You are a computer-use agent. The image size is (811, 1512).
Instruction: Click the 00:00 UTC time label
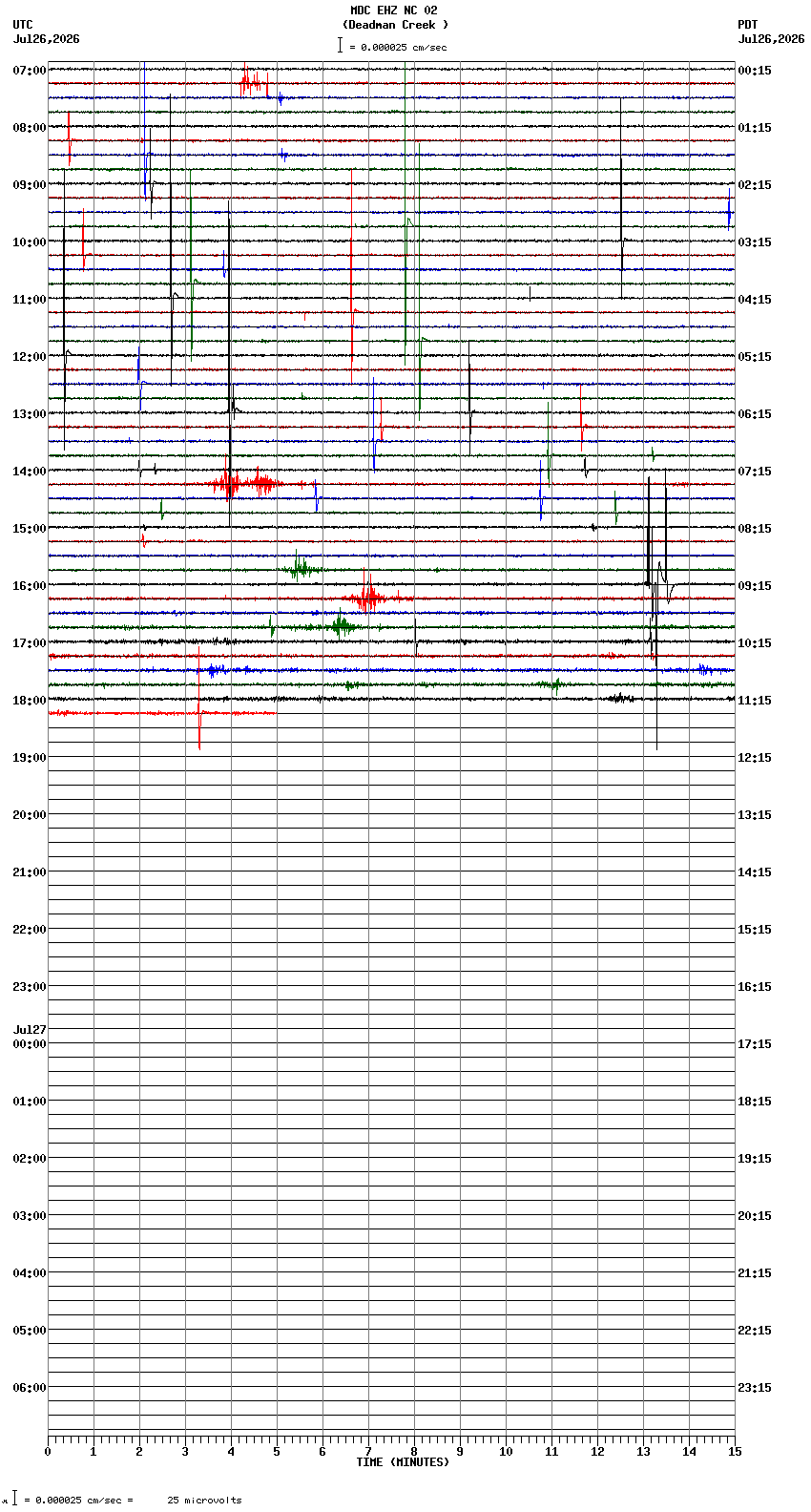click(x=30, y=1044)
